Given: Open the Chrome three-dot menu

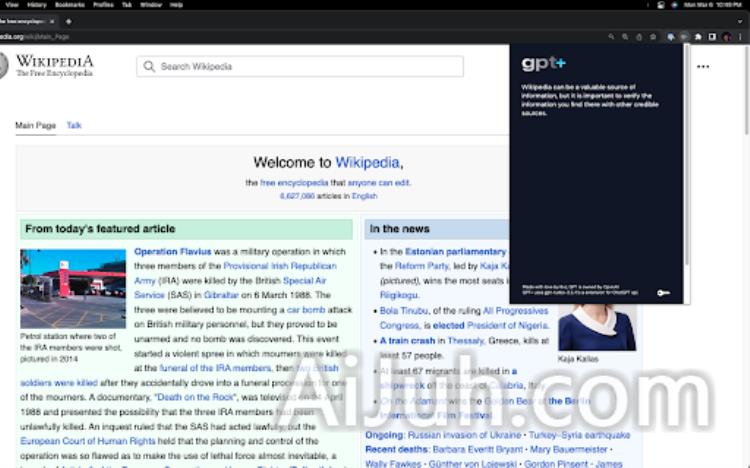Looking at the screenshot, I should pos(741,37).
